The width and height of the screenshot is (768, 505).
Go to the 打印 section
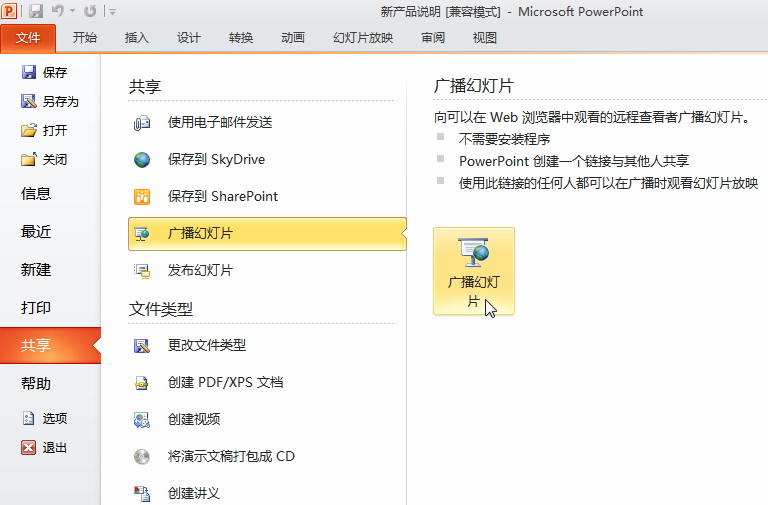coord(36,308)
